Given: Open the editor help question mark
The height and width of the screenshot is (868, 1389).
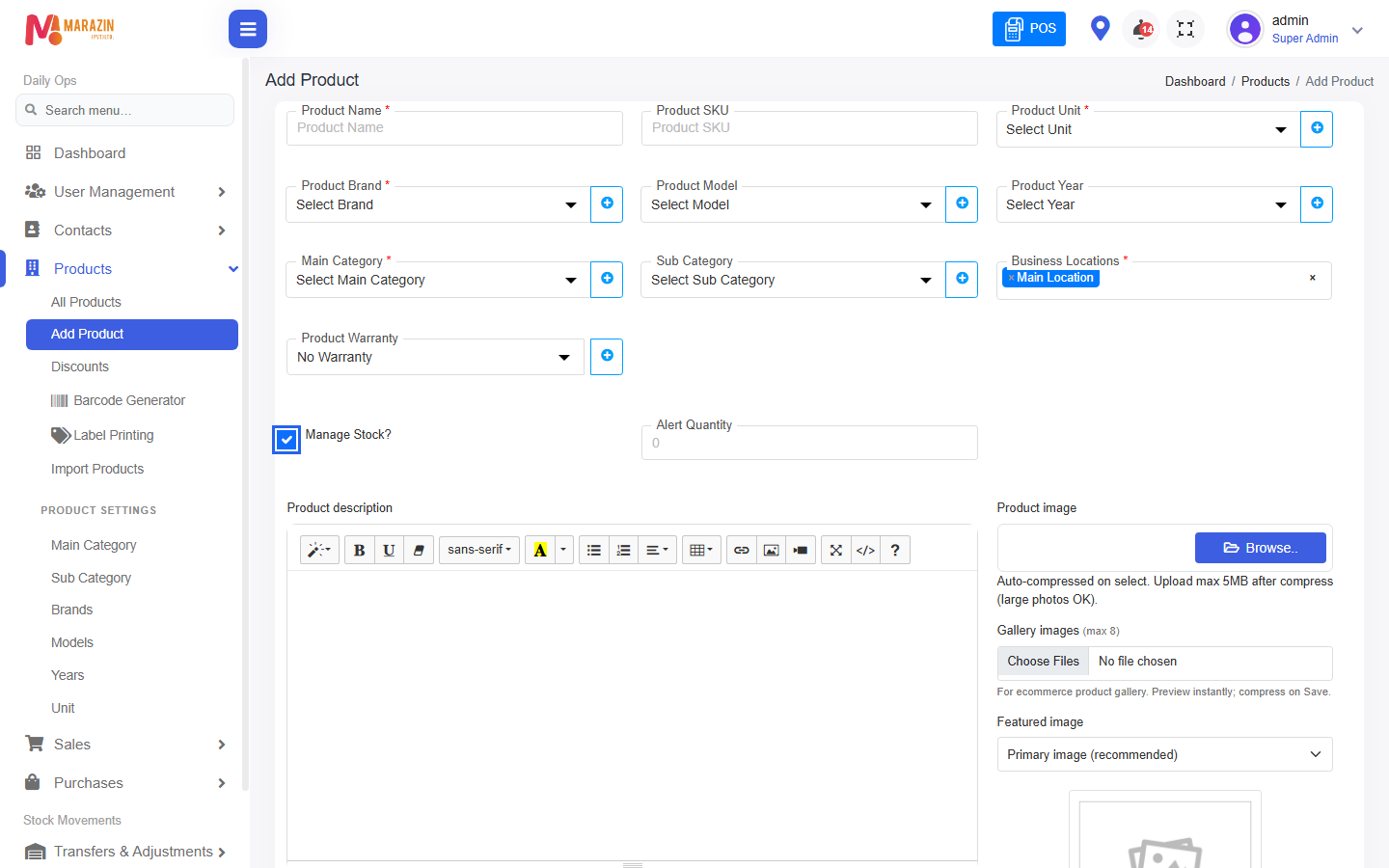Looking at the screenshot, I should point(895,550).
